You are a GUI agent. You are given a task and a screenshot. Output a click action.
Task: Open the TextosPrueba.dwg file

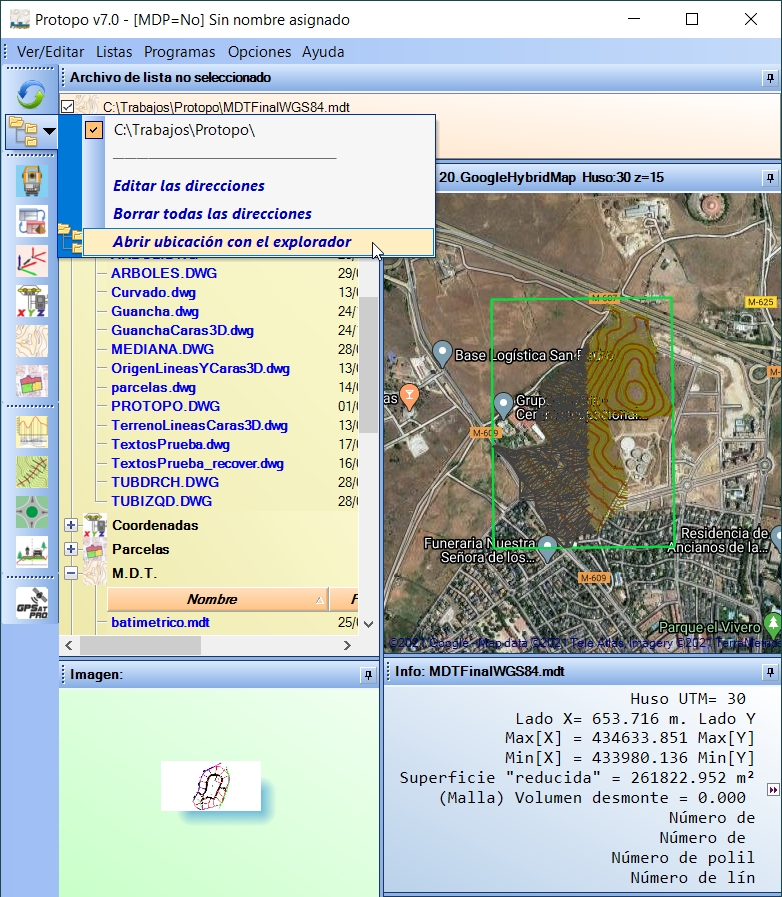[x=170, y=444]
